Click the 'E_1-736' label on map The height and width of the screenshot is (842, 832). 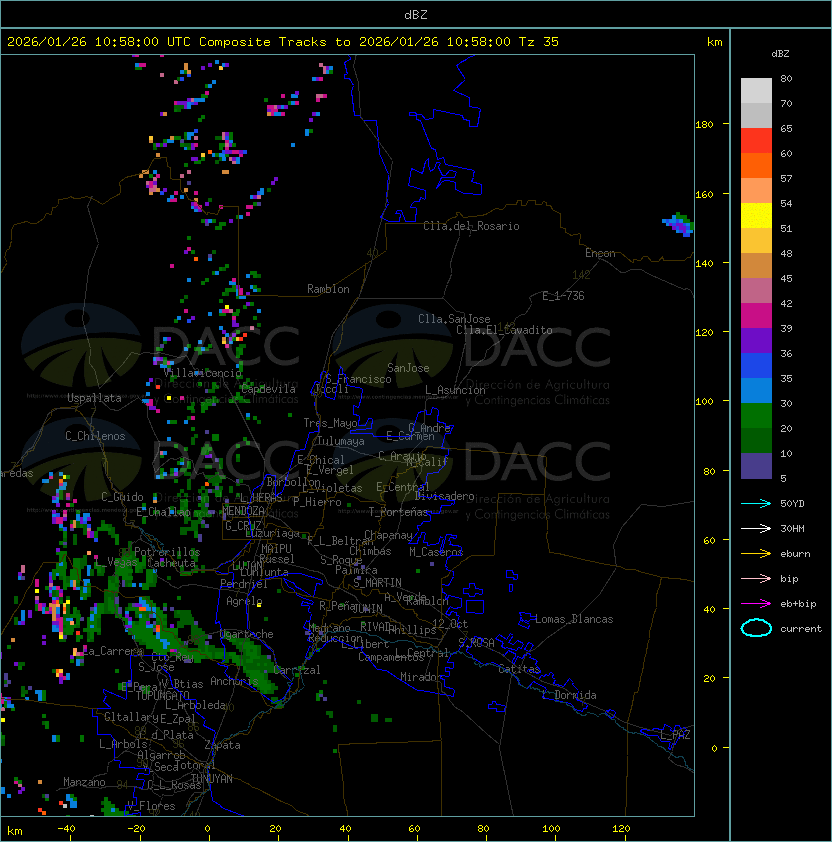pyautogui.click(x=563, y=296)
